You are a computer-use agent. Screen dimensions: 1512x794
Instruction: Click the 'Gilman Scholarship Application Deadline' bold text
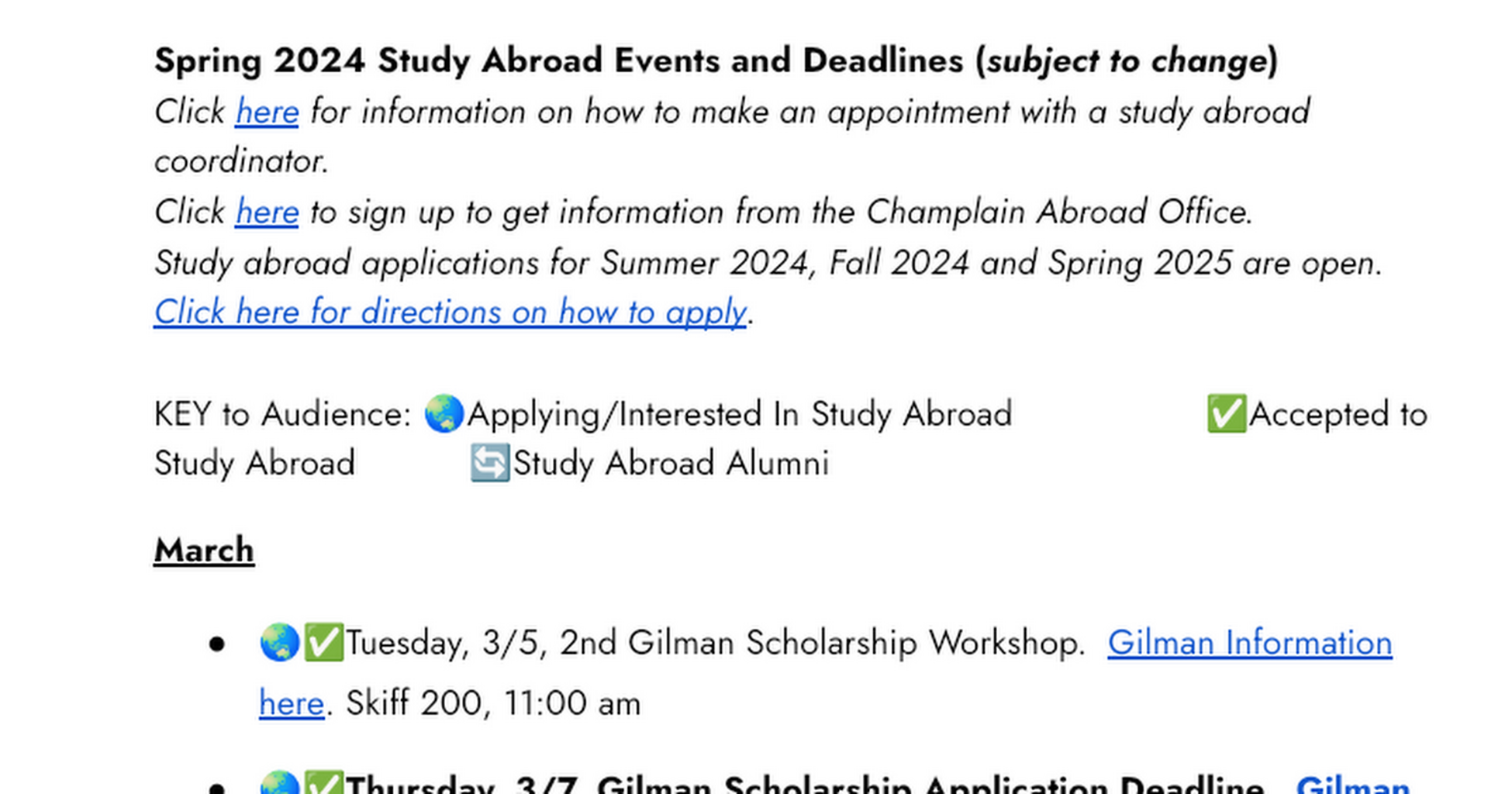point(930,784)
